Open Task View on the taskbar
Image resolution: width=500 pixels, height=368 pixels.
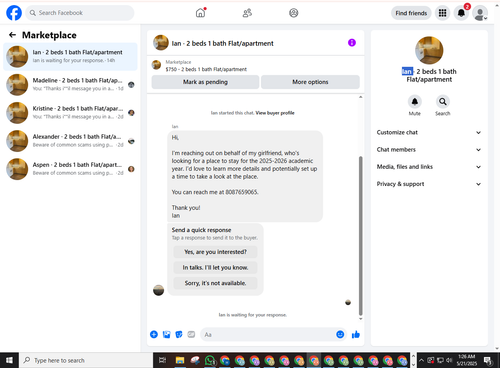coord(162,360)
